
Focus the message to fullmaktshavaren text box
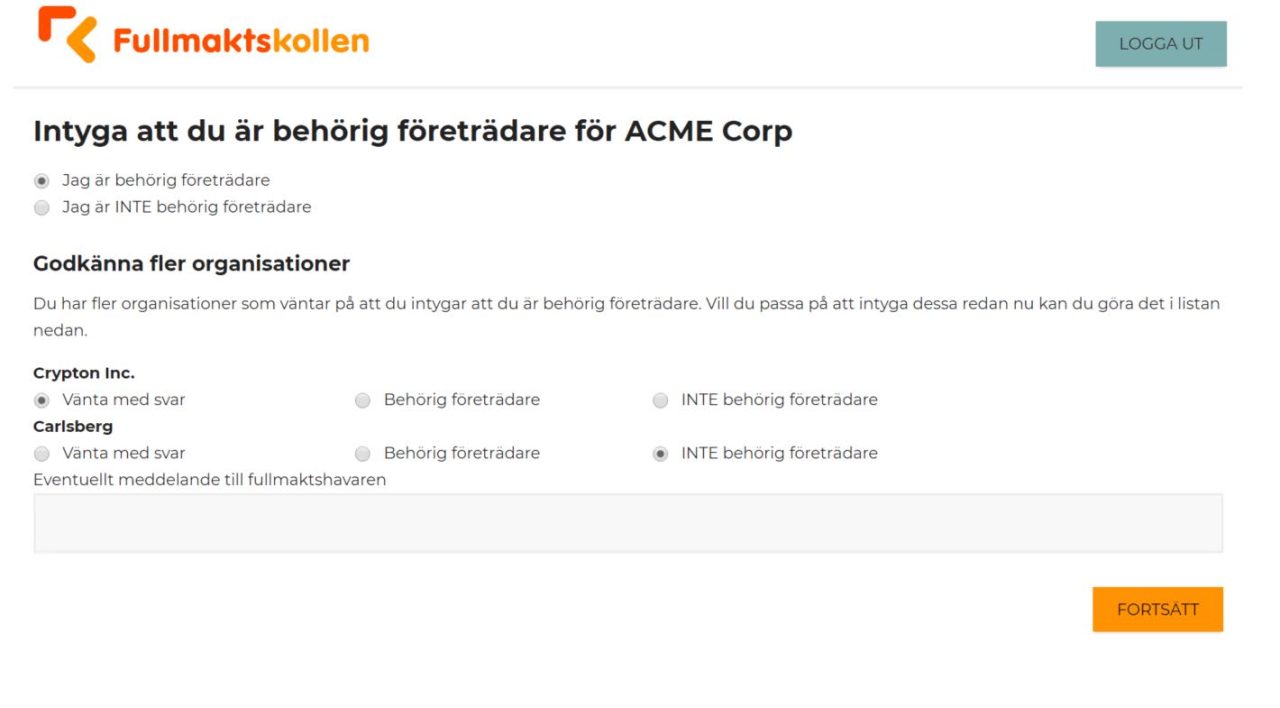tap(627, 523)
